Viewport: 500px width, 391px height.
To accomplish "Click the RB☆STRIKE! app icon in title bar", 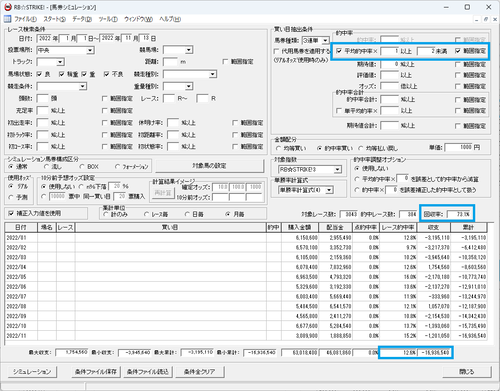I will pos(8,7).
